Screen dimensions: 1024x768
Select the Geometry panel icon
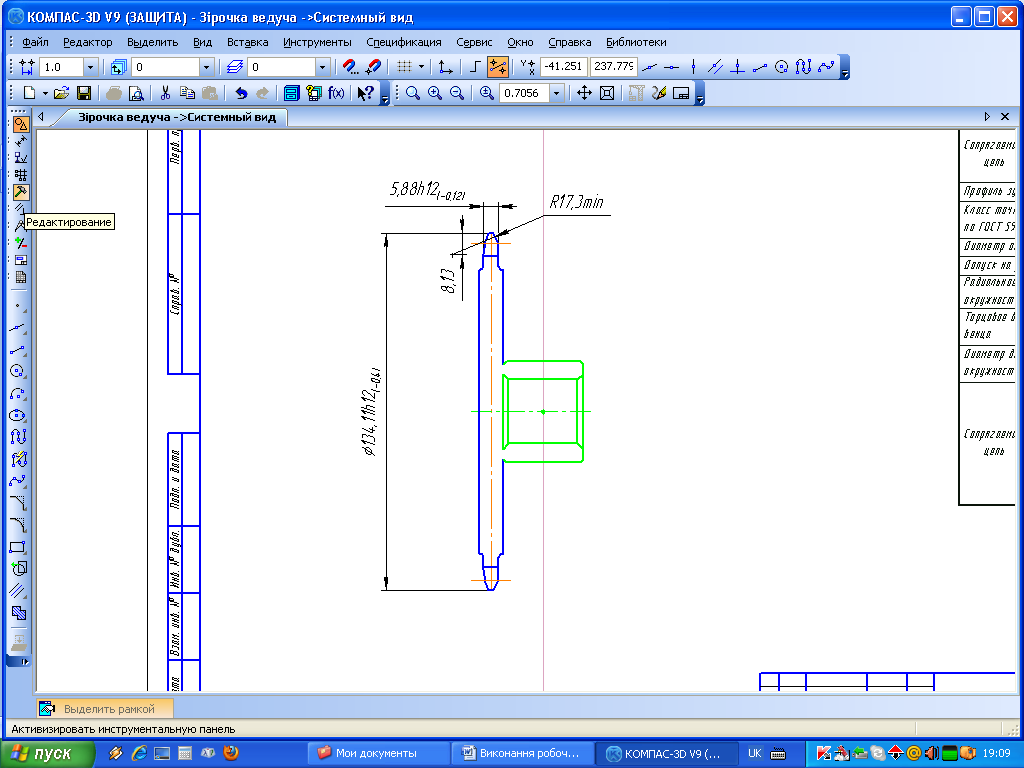[21, 124]
